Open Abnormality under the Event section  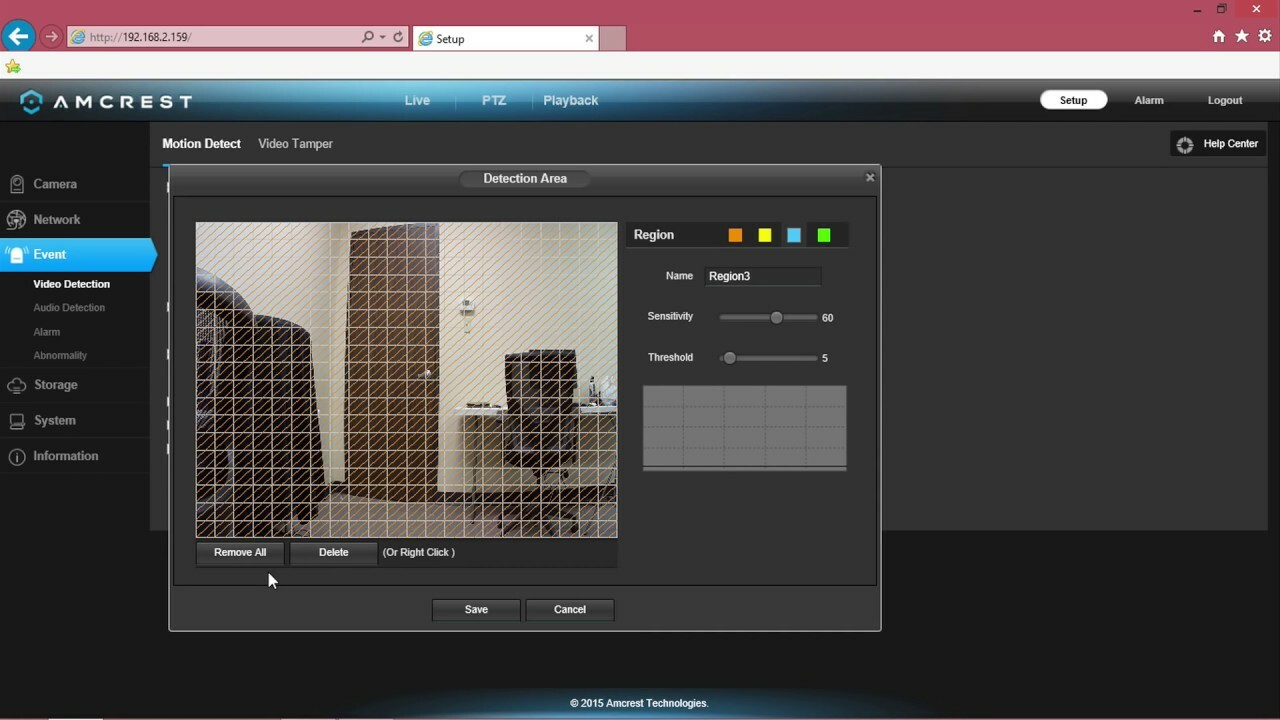[60, 355]
